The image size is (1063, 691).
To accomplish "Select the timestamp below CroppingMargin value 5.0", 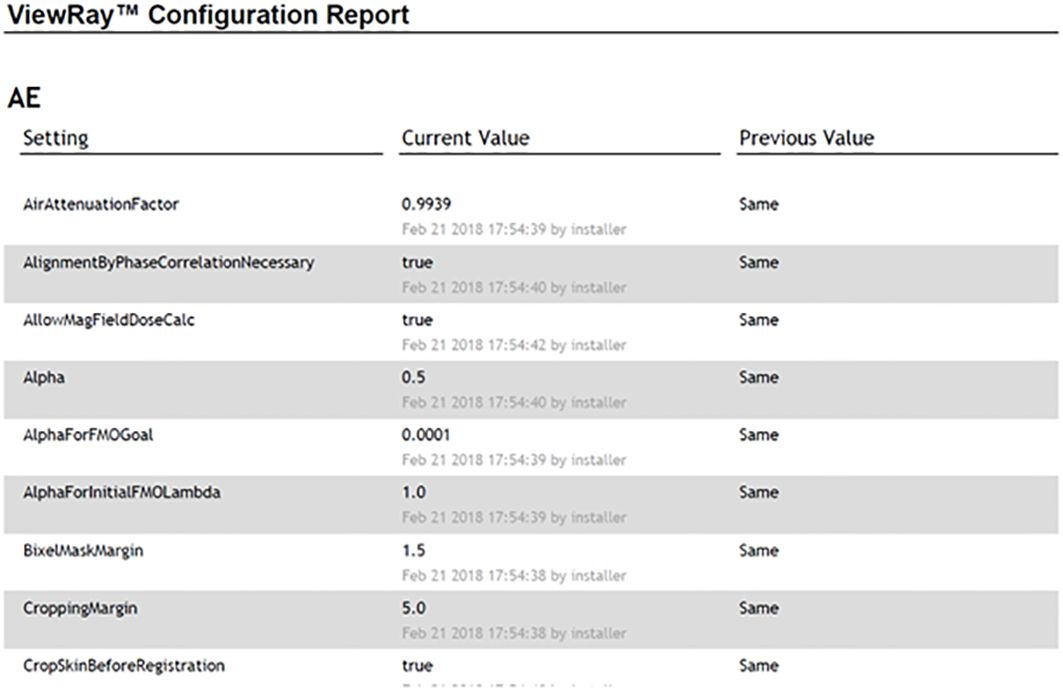I will click(x=514, y=633).
